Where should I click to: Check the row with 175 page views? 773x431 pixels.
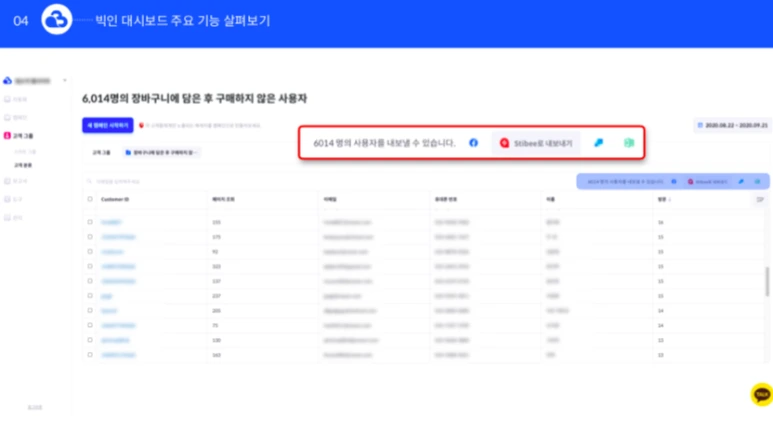(x=90, y=237)
